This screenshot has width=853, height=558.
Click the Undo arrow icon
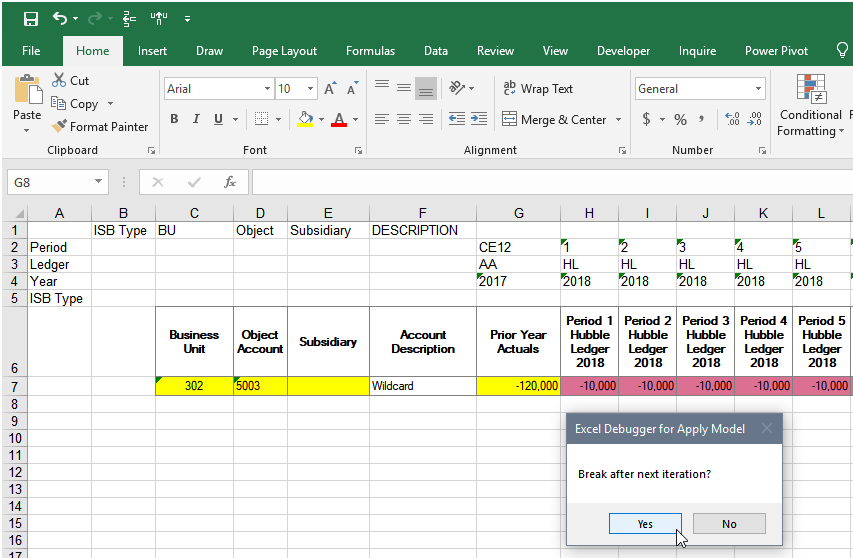tap(61, 19)
